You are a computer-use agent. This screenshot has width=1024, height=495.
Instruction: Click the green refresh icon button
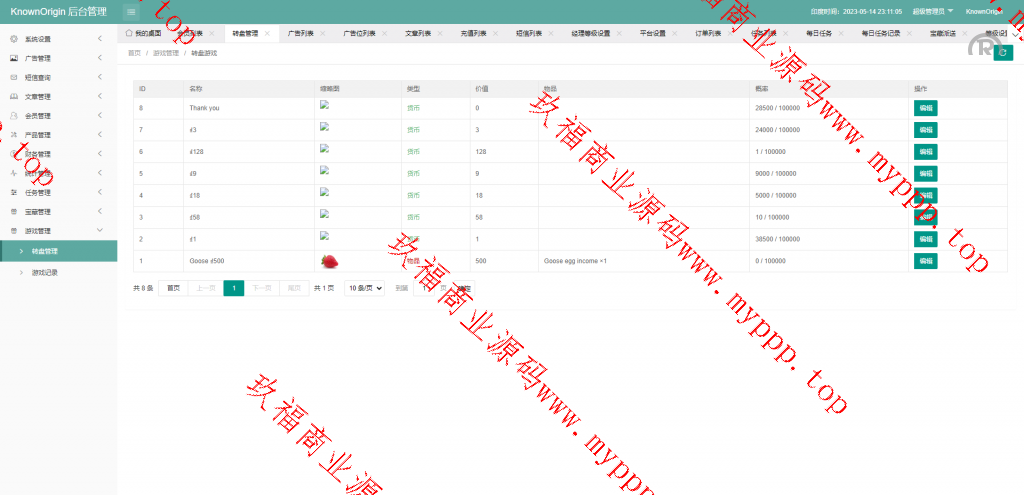pos(1003,53)
